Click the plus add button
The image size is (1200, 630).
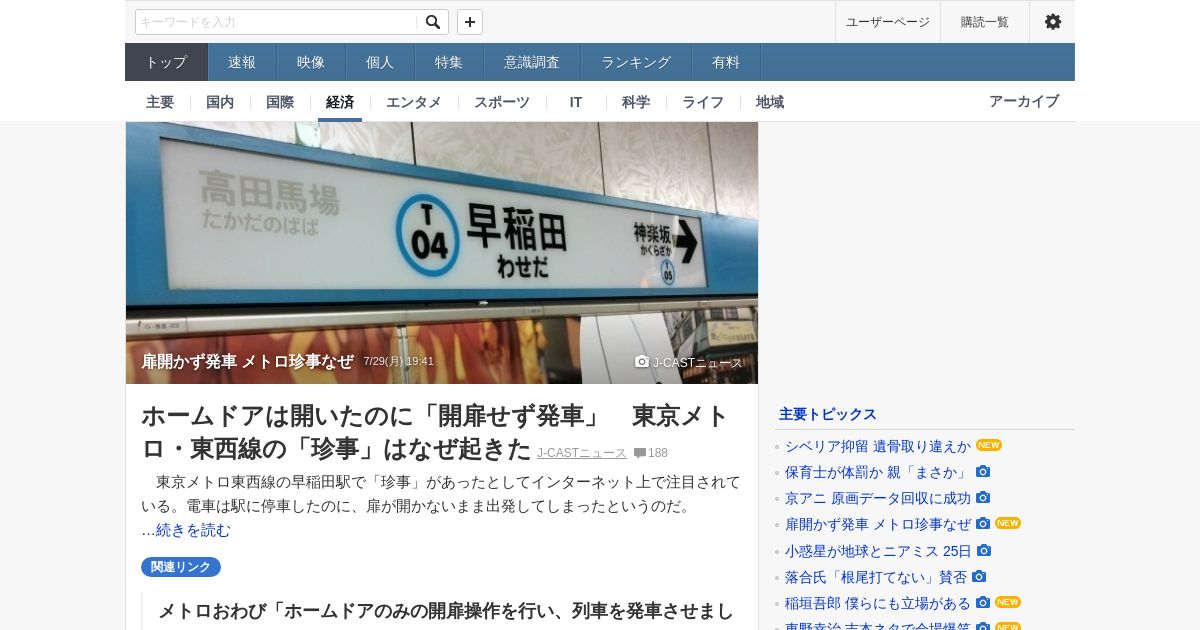tap(470, 22)
